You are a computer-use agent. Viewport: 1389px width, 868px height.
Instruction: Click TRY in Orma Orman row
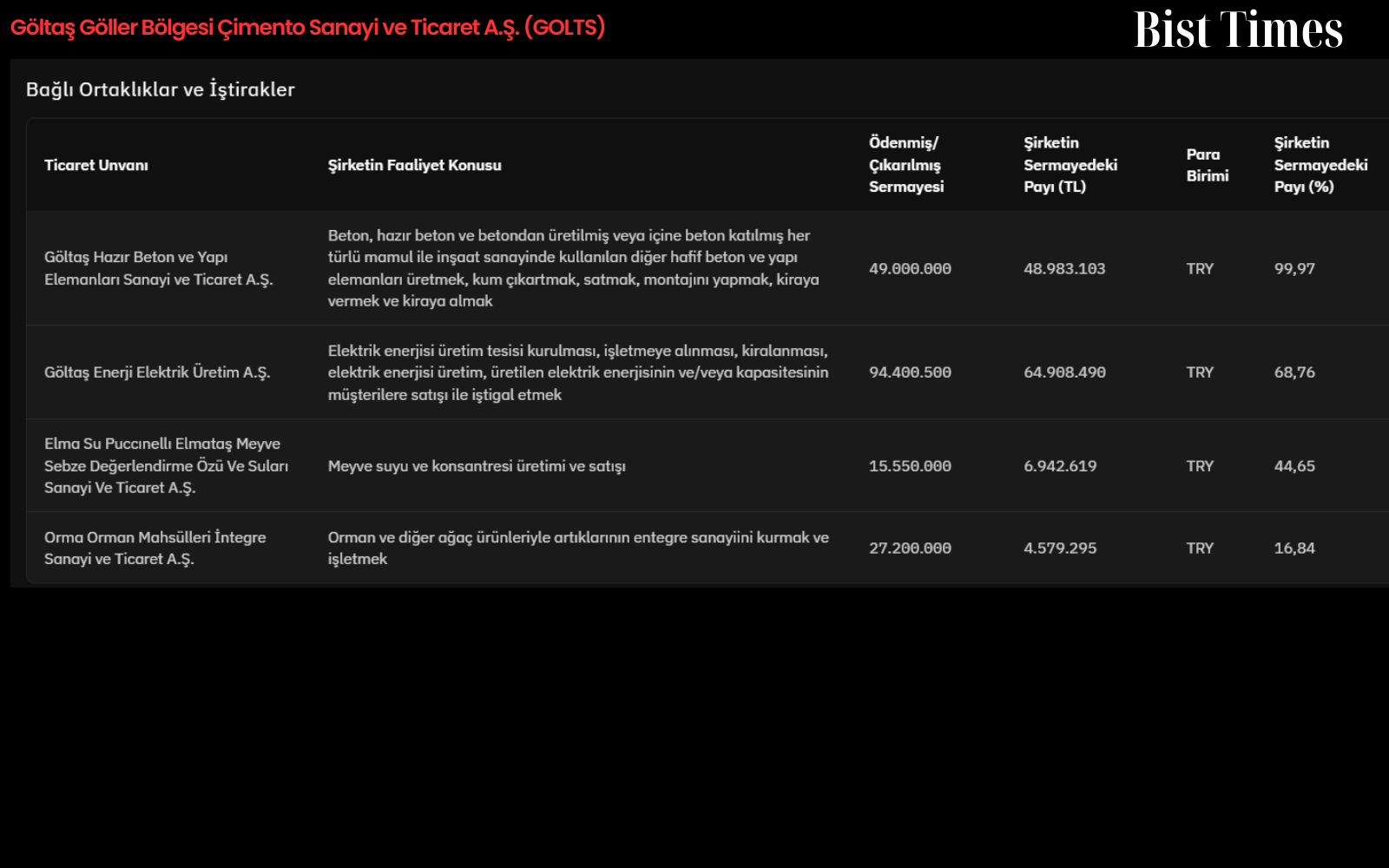tap(1200, 549)
